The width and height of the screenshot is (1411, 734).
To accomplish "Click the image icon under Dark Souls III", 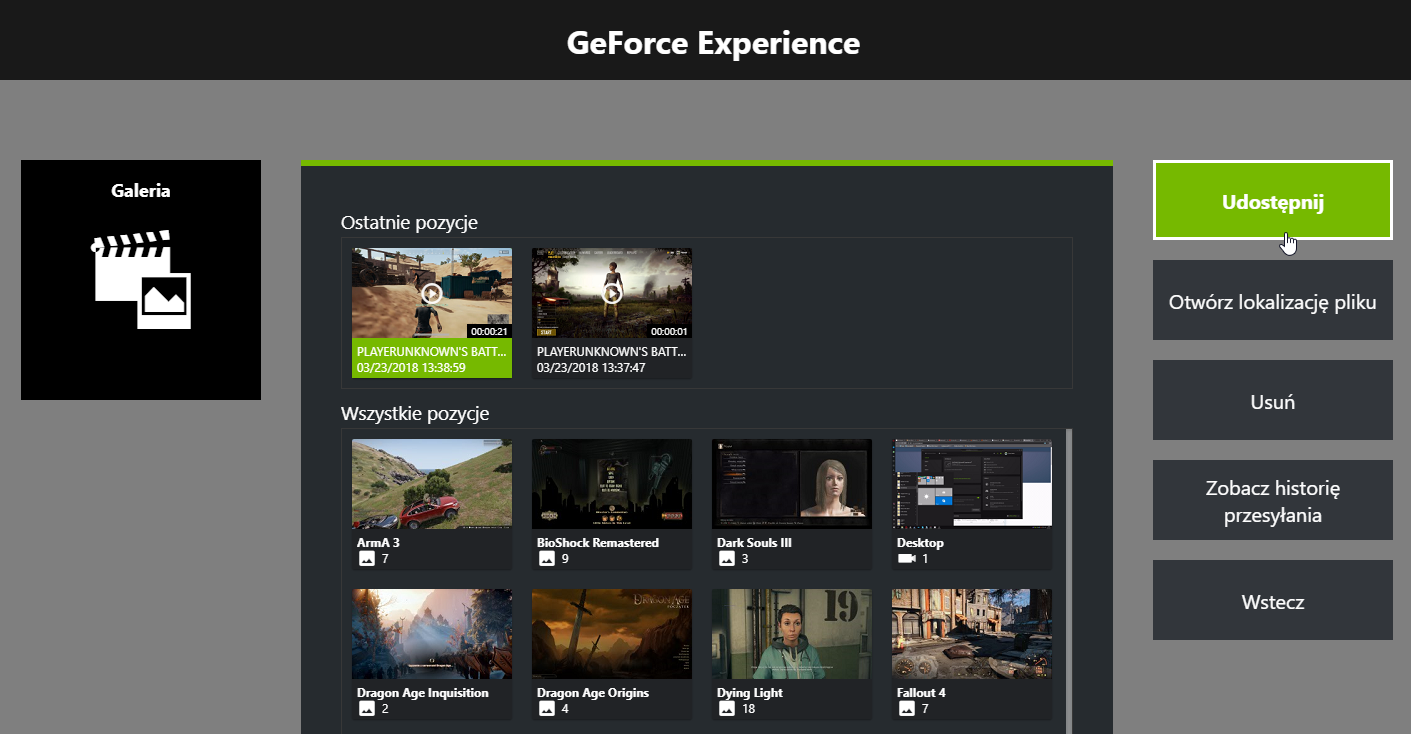I will 727,559.
